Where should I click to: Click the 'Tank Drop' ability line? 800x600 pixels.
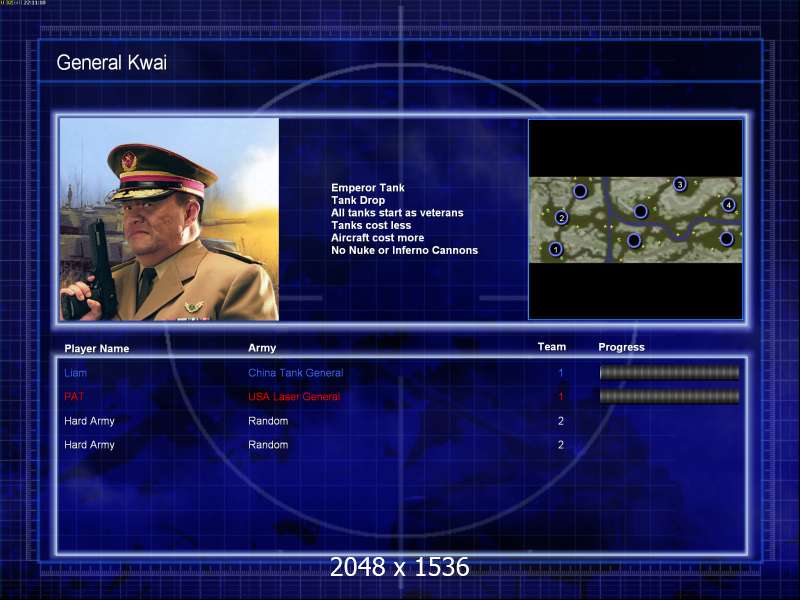point(358,200)
